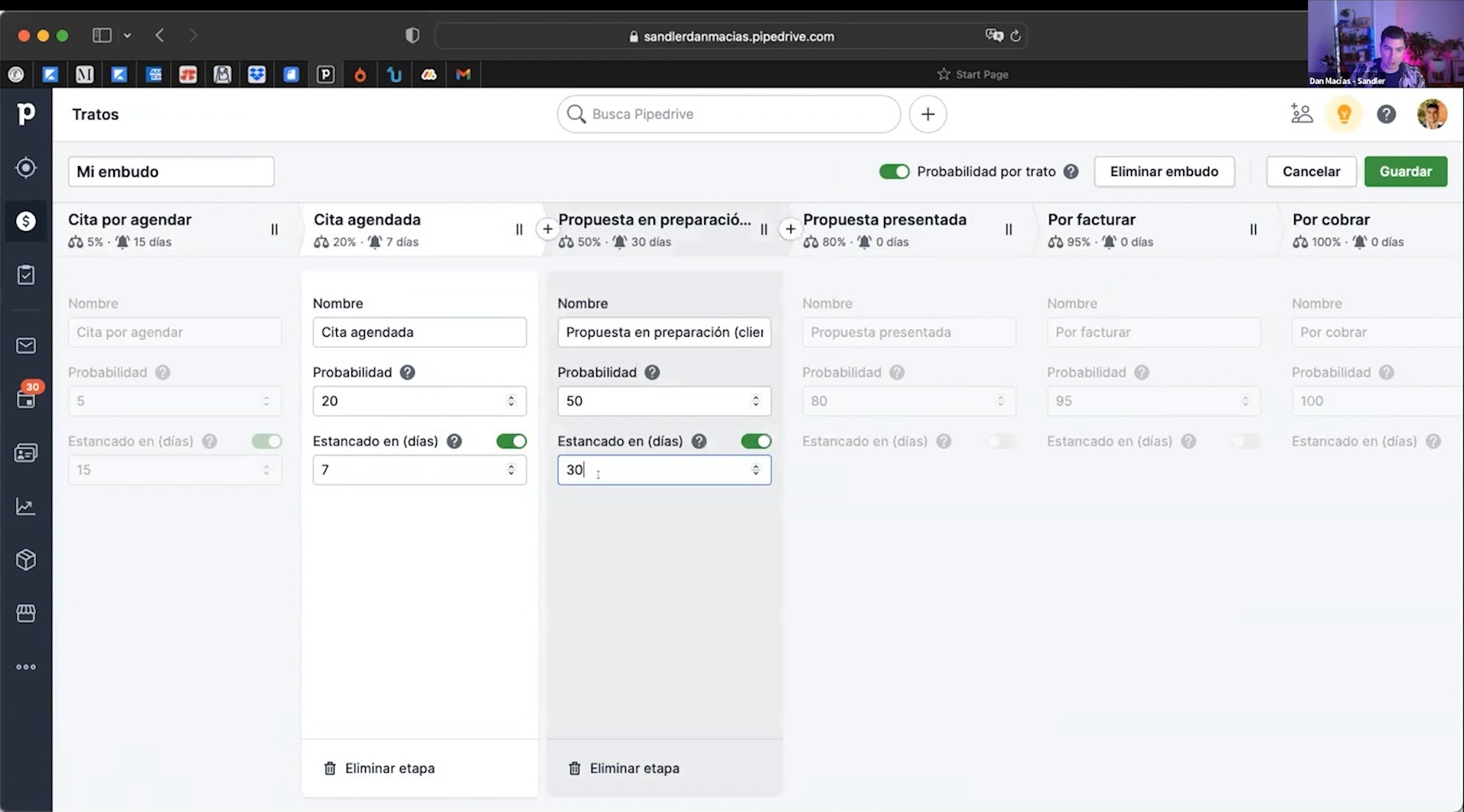1464x812 pixels.
Task: Open the Mail envelope icon in sidebar
Action: (26, 346)
